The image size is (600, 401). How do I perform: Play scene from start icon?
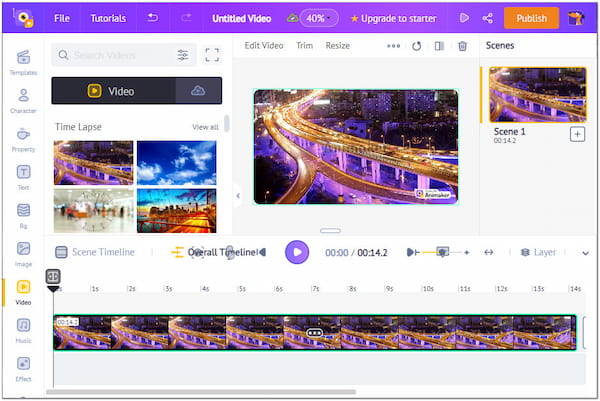click(413, 252)
